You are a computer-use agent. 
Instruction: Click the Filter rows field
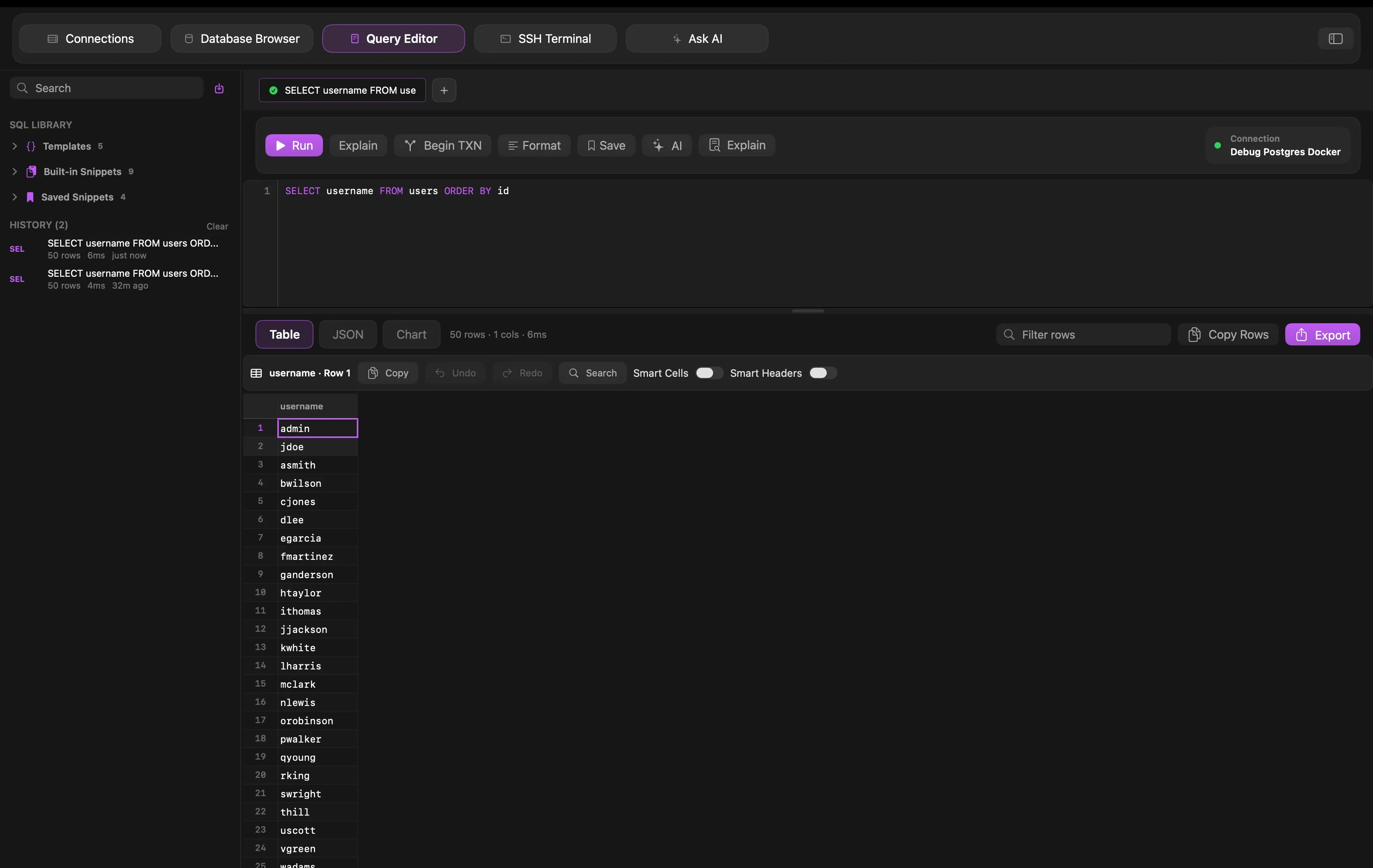click(1084, 335)
